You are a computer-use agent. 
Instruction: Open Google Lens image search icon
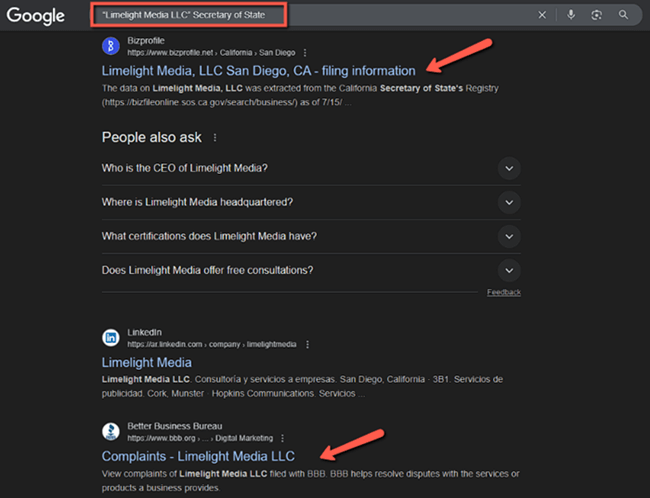click(x=597, y=15)
